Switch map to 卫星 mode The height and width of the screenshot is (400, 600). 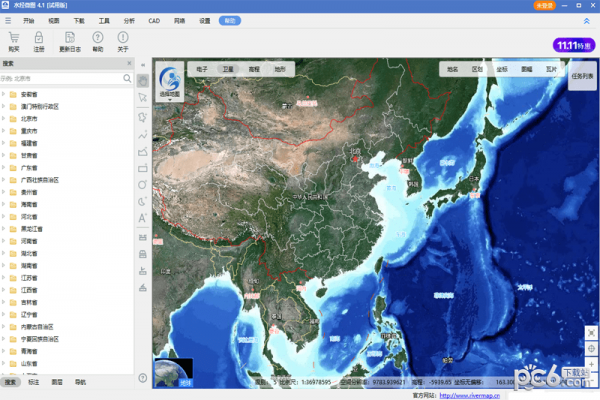coord(228,69)
